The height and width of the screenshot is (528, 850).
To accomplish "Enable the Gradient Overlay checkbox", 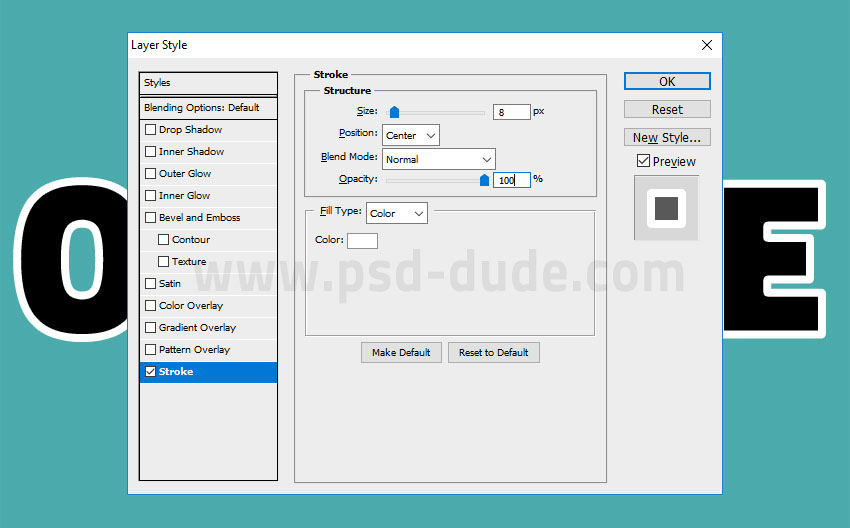I will click(151, 327).
